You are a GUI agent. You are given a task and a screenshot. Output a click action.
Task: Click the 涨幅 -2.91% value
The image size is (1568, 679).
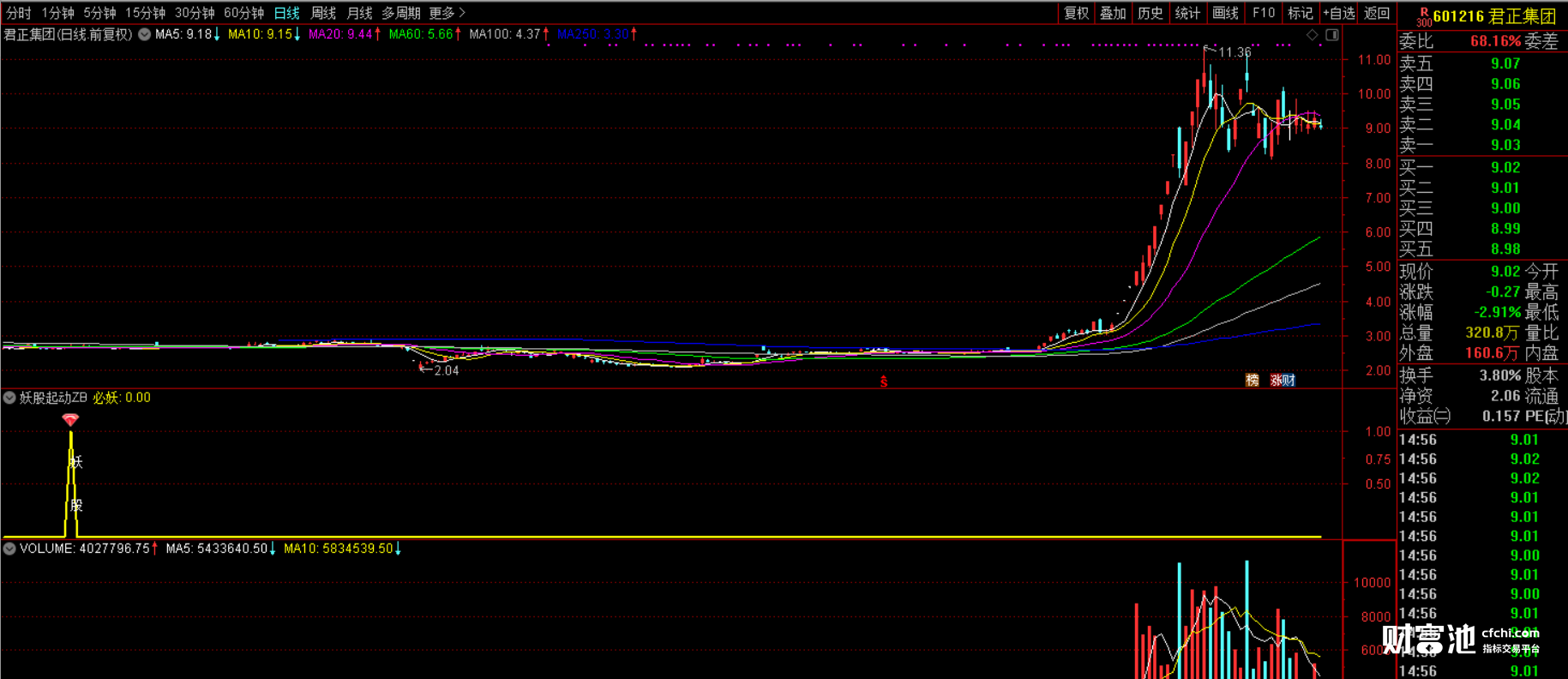click(x=1497, y=313)
